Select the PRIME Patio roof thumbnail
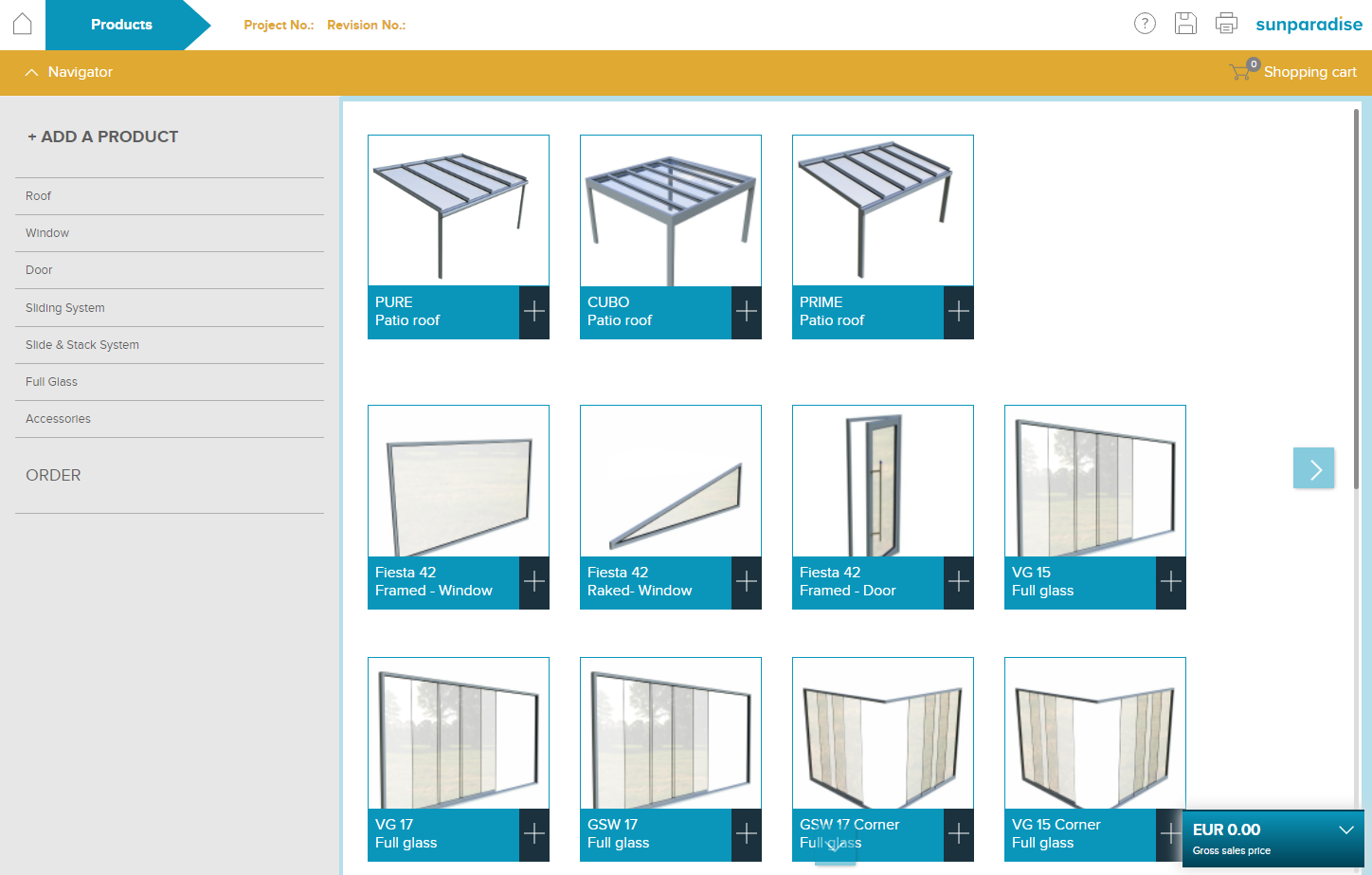Screen dimensions: 1372x875 pyautogui.click(x=882, y=210)
